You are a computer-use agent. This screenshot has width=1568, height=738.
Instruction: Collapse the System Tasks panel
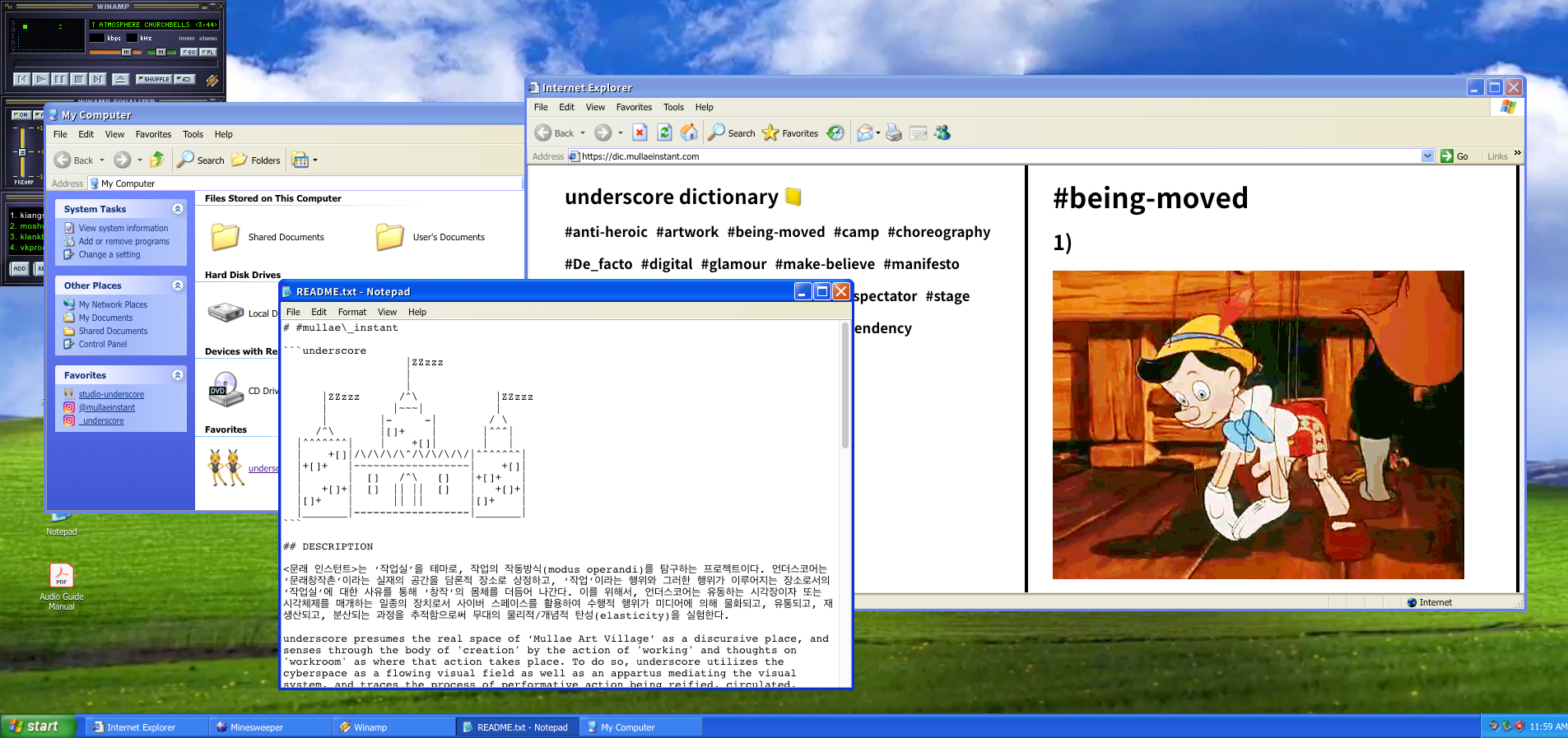coord(178,209)
